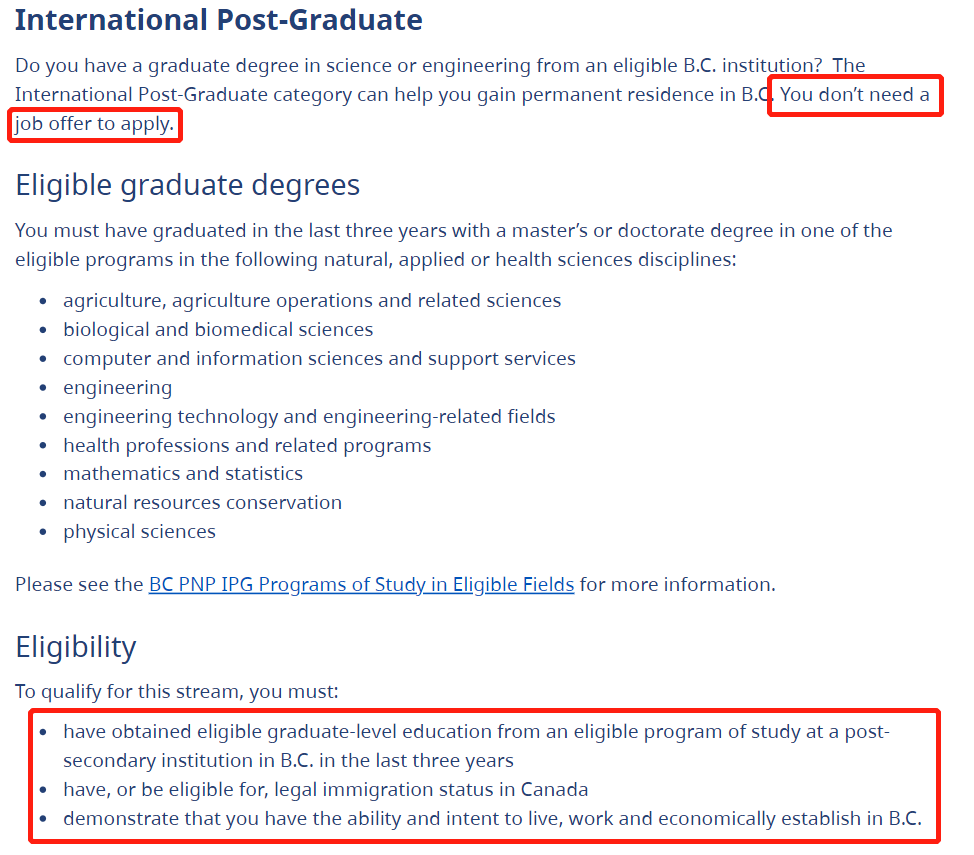Click 'To qualify for this stream' text

pyautogui.click(x=177, y=692)
